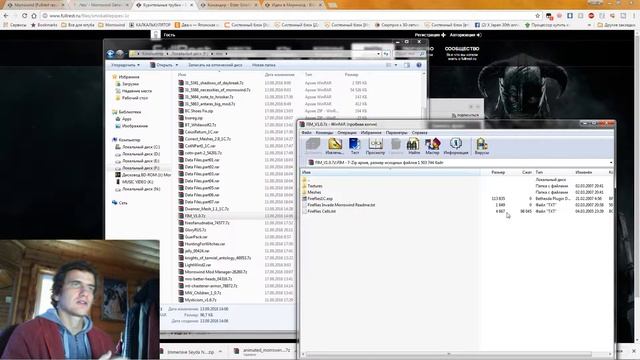This screenshot has width=640, height=360.
Task: Click the WinRAR Test toolbar icon
Action: coord(355,146)
